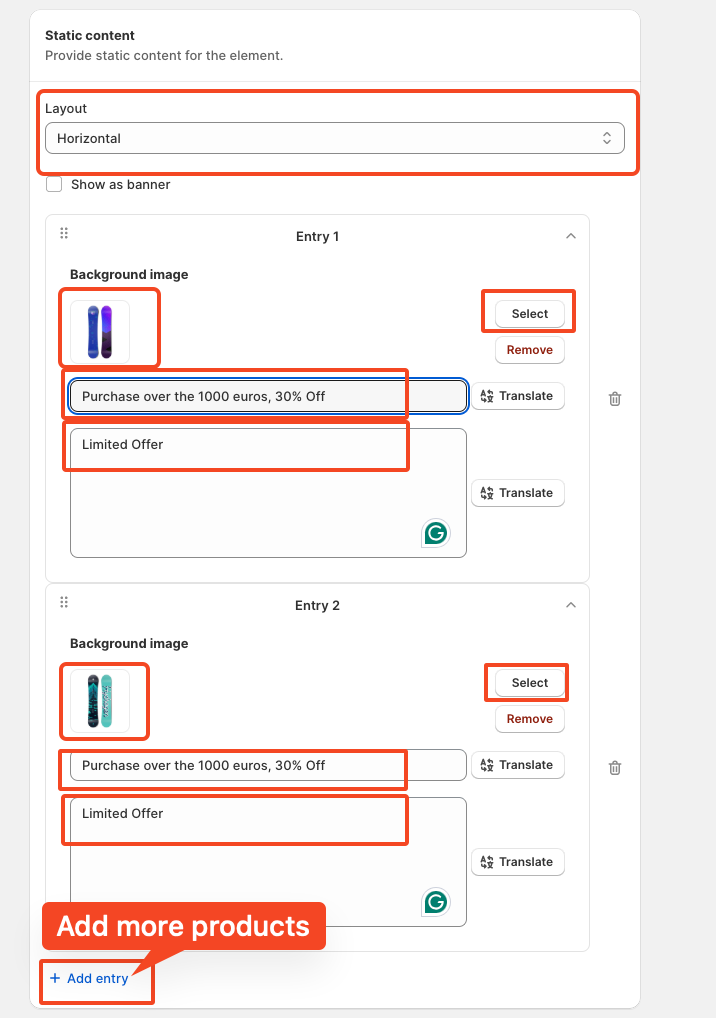Add a new entry

click(x=89, y=978)
